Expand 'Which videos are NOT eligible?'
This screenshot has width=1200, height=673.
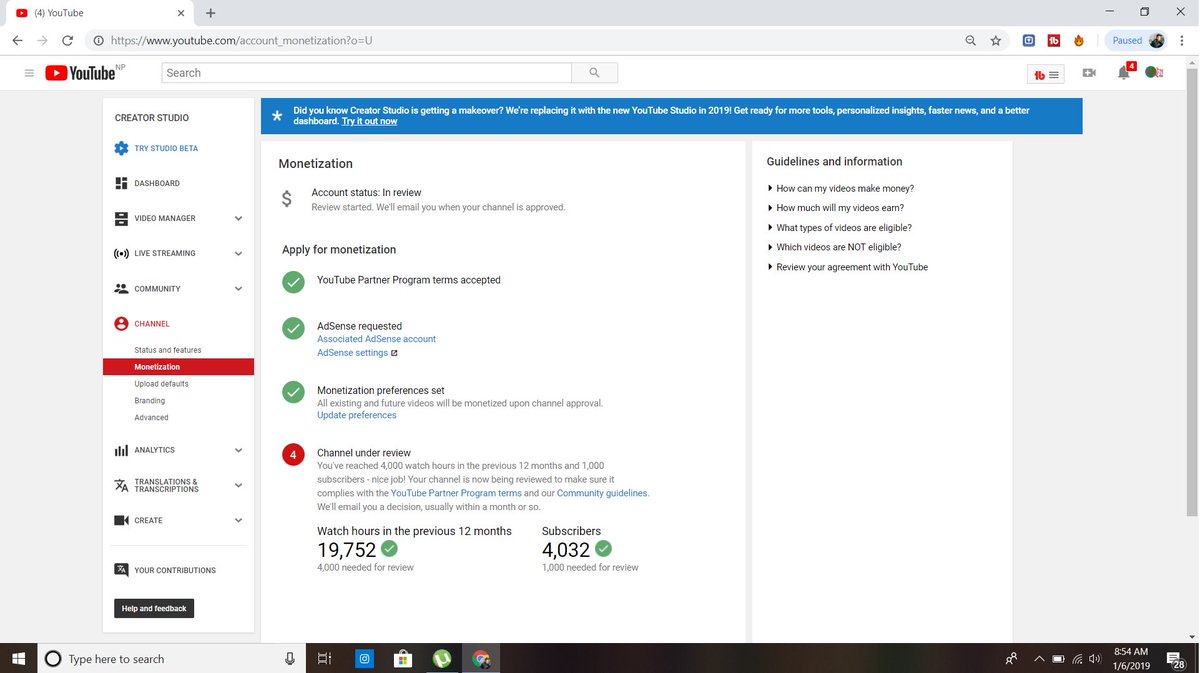click(834, 247)
